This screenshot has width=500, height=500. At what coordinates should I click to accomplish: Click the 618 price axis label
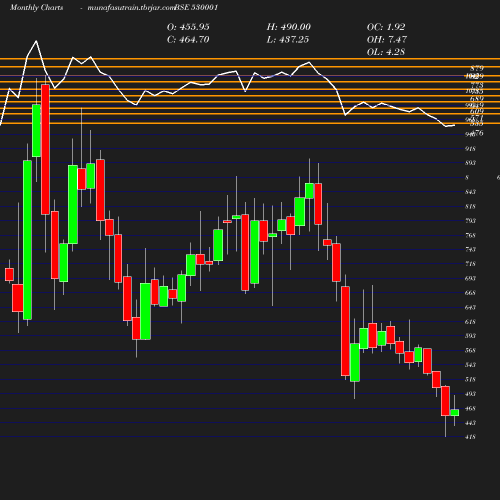point(470,322)
